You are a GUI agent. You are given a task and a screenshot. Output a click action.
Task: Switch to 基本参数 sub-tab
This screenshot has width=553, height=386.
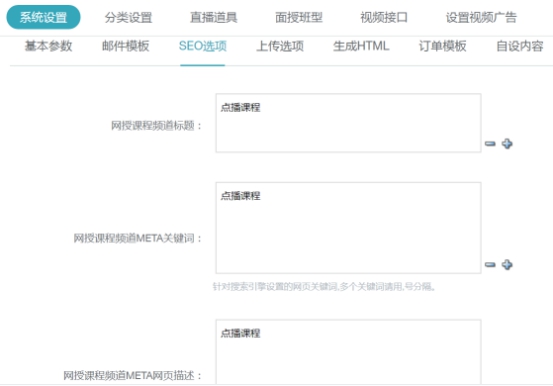(x=48, y=46)
